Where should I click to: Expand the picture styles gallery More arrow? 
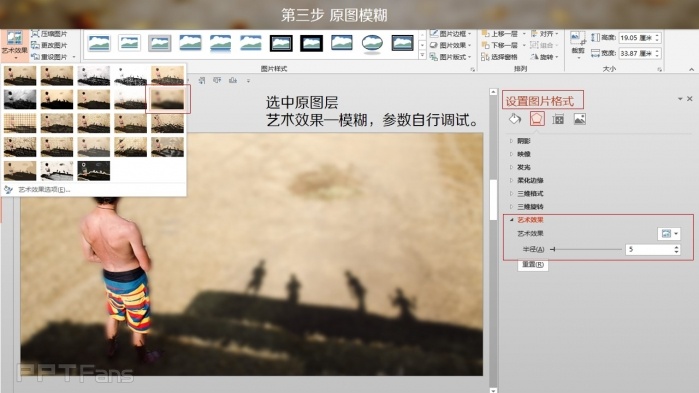coord(423,55)
